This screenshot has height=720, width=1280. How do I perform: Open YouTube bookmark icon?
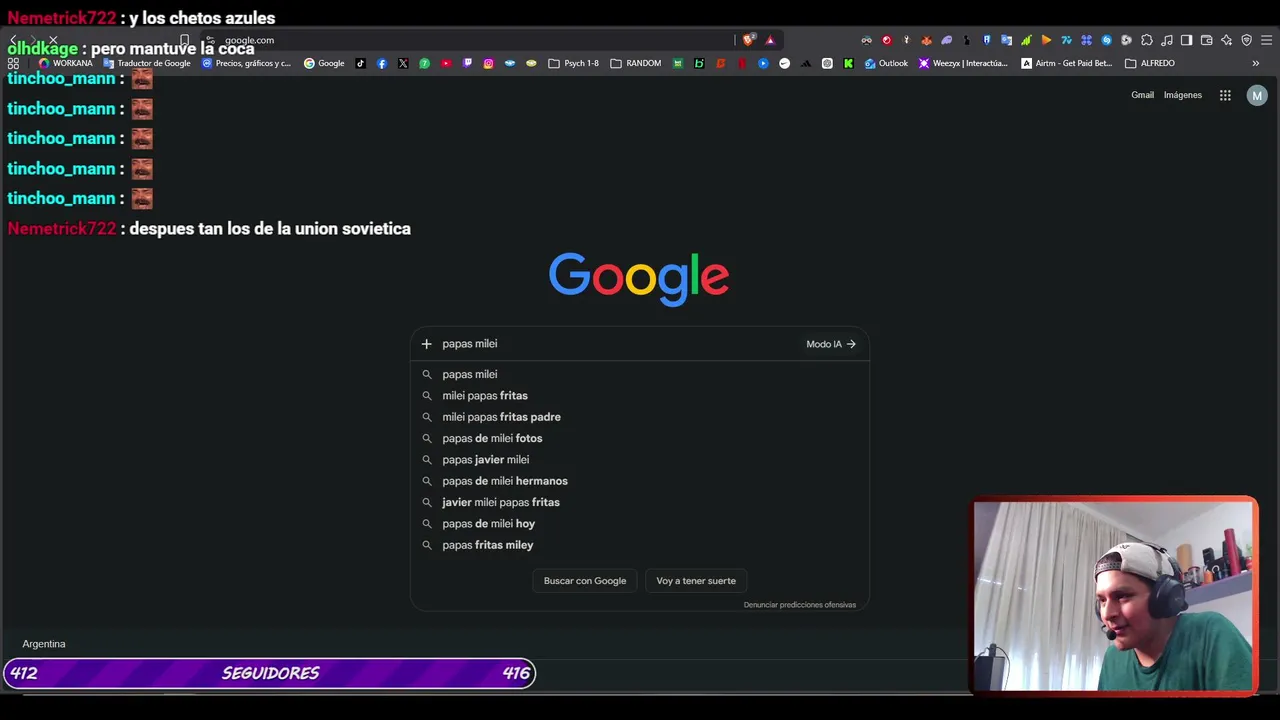(x=446, y=63)
